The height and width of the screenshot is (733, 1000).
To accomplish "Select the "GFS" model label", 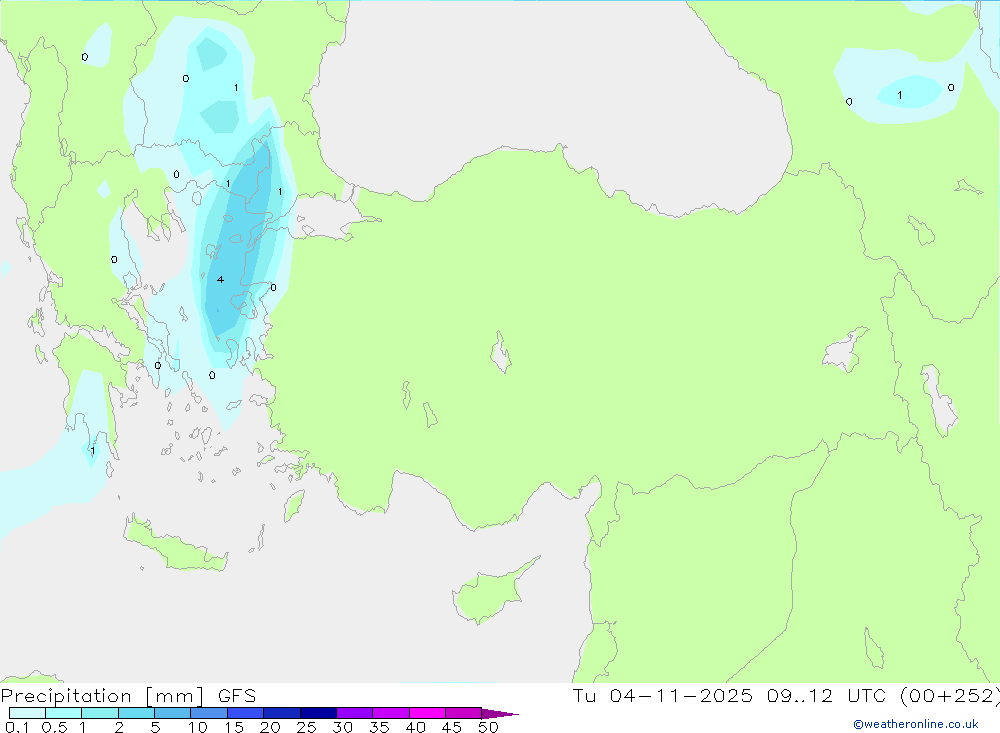I will point(237,696).
